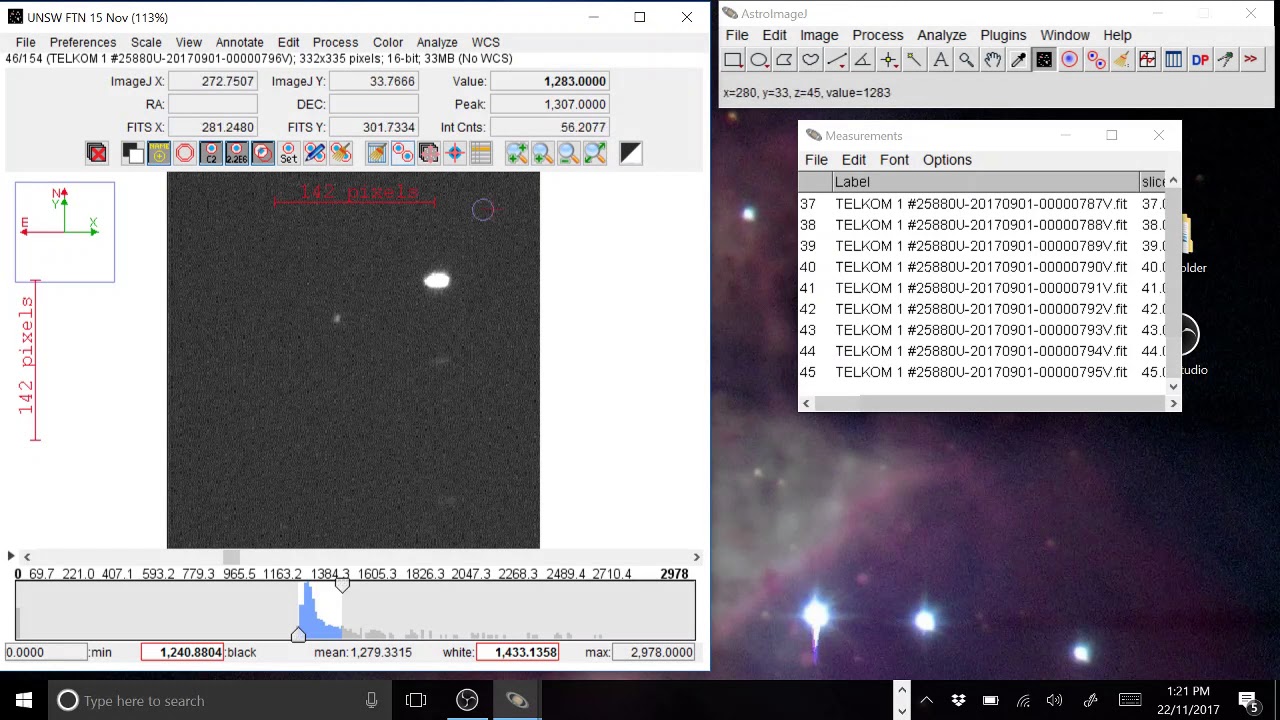Click the pencil aperture annotate icon
Screen dimensions: 1280x720
coord(315,153)
